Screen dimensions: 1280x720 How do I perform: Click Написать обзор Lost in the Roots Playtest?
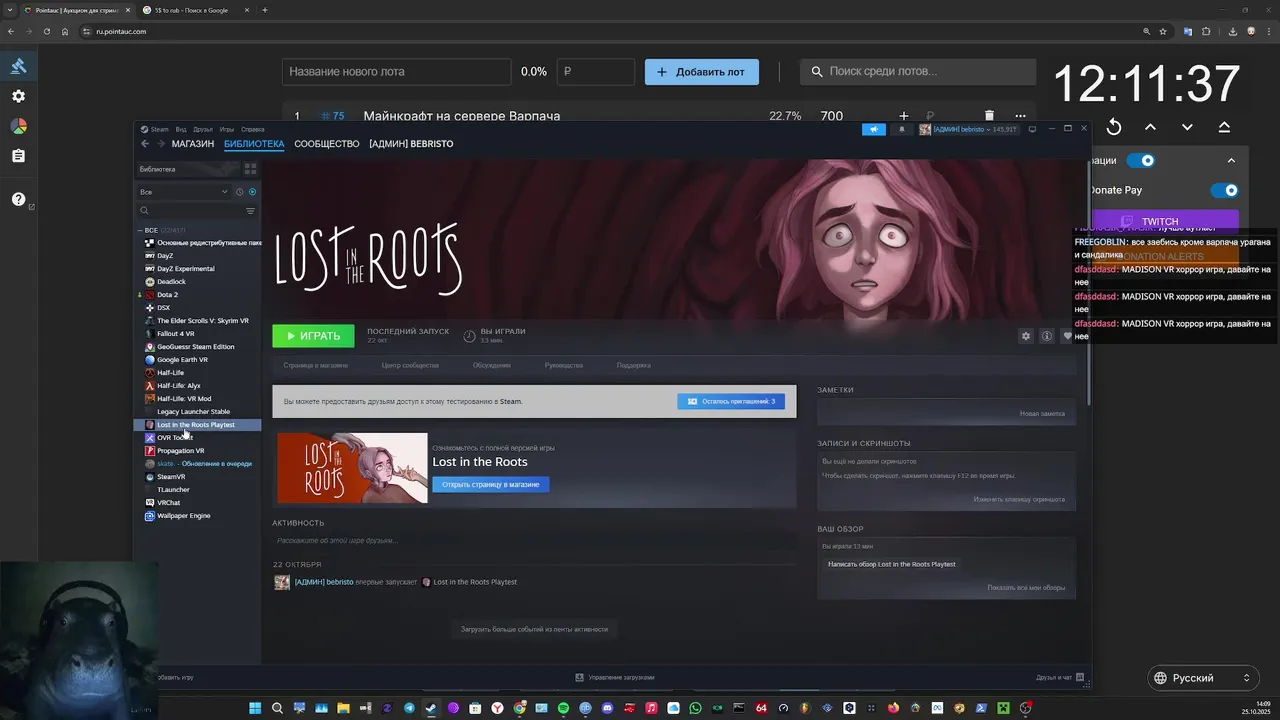pos(891,564)
